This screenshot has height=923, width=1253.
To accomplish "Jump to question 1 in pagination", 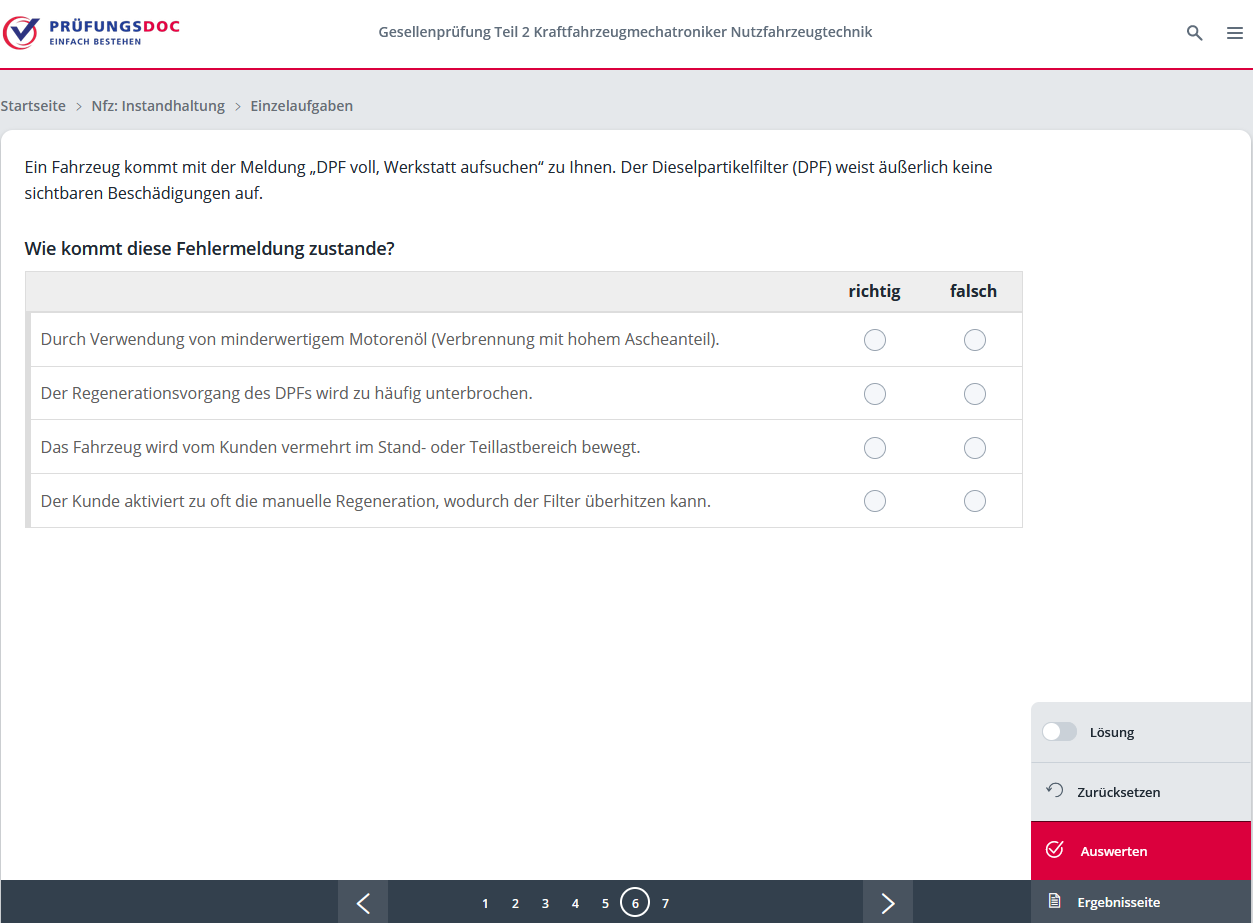I will click(x=485, y=904).
